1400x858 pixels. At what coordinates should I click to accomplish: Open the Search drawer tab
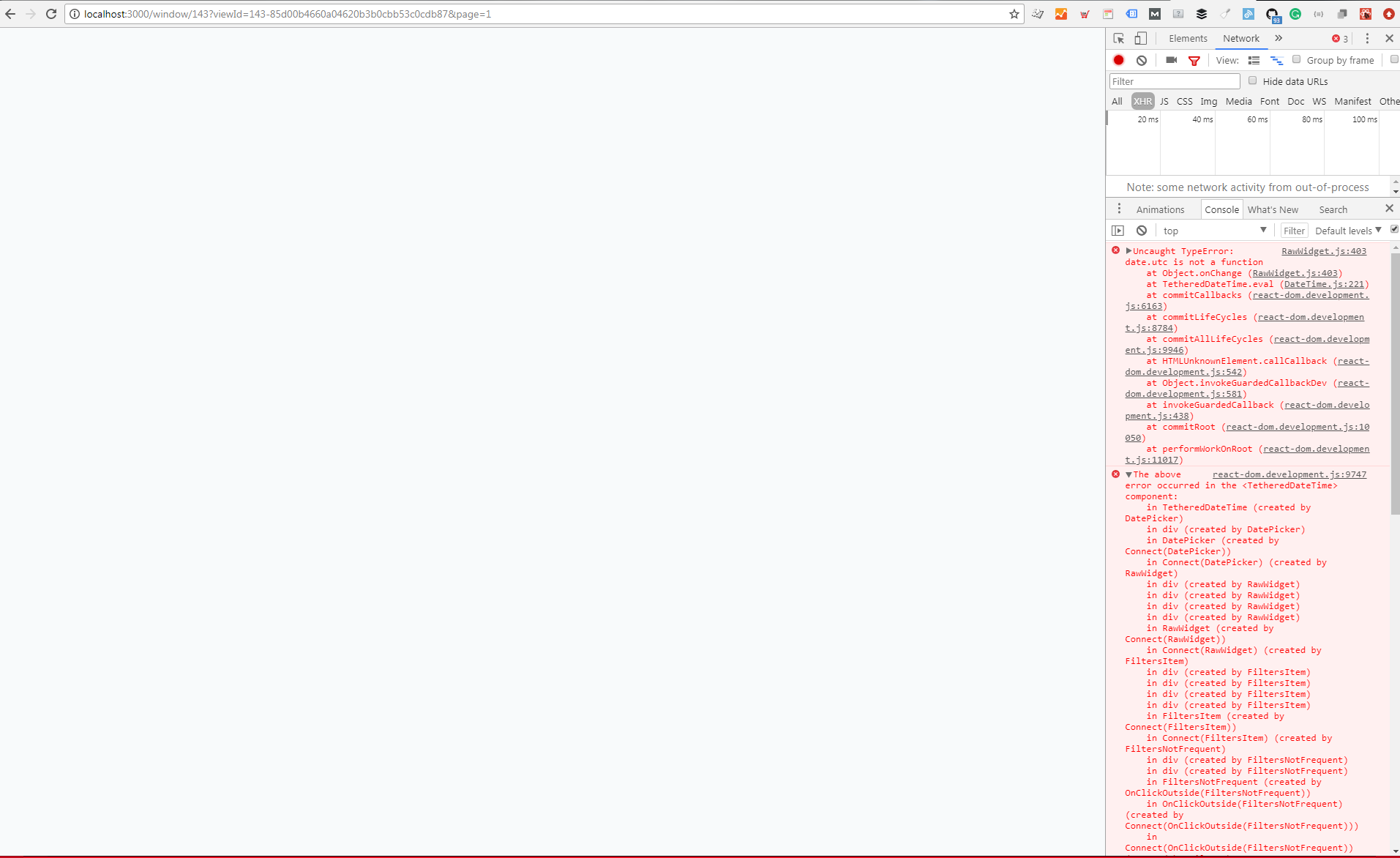tap(1333, 209)
